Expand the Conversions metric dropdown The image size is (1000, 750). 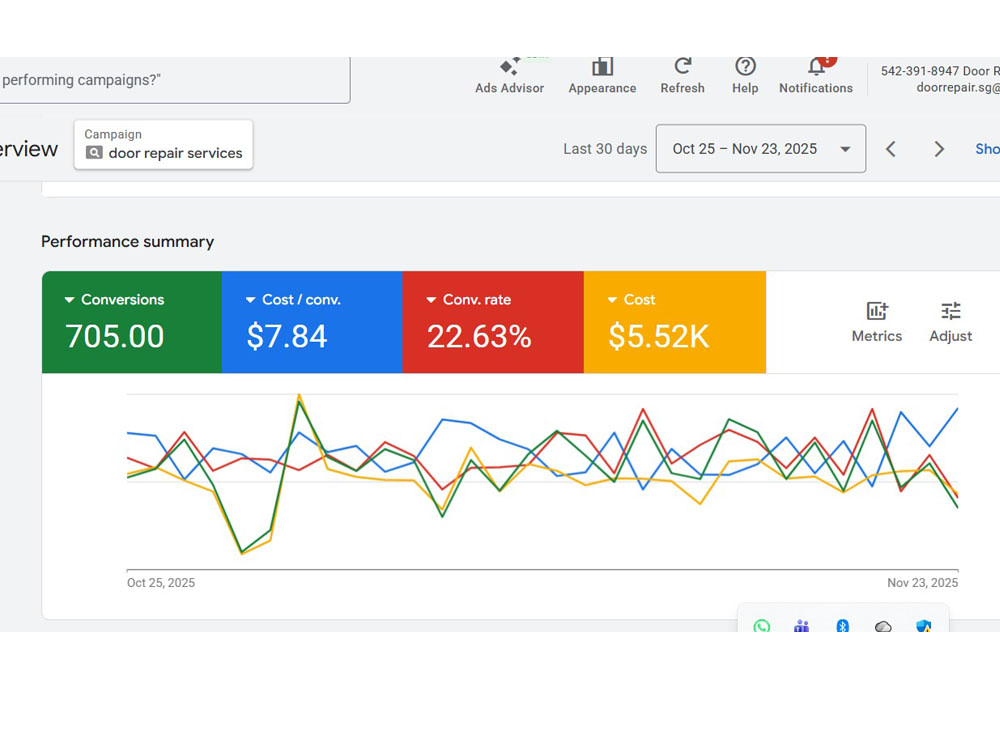click(70, 300)
